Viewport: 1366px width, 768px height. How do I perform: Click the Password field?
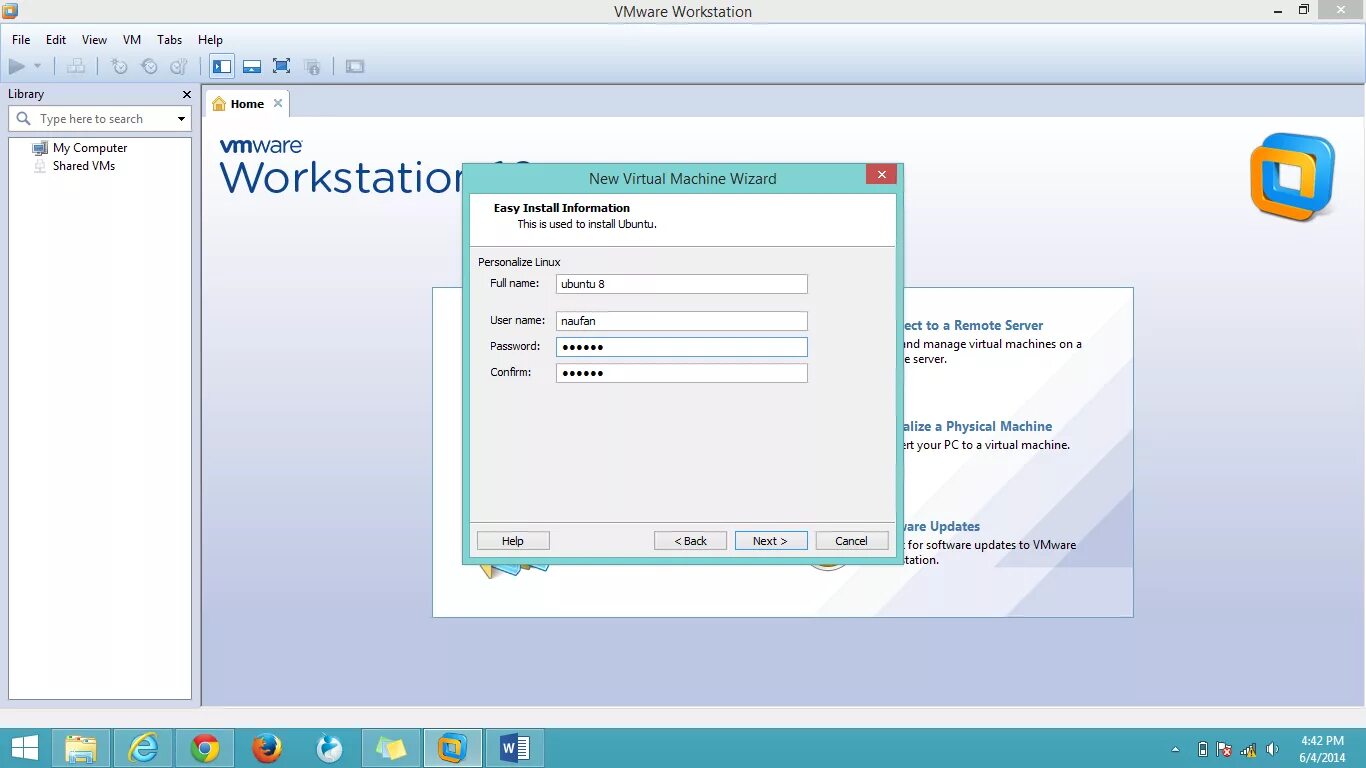[x=682, y=347]
